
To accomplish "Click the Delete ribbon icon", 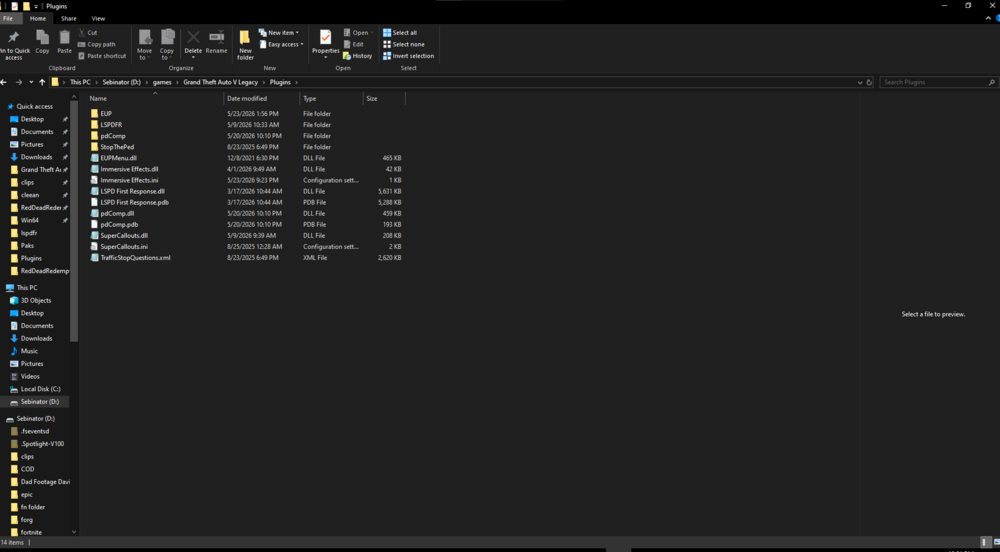I will click(x=193, y=38).
